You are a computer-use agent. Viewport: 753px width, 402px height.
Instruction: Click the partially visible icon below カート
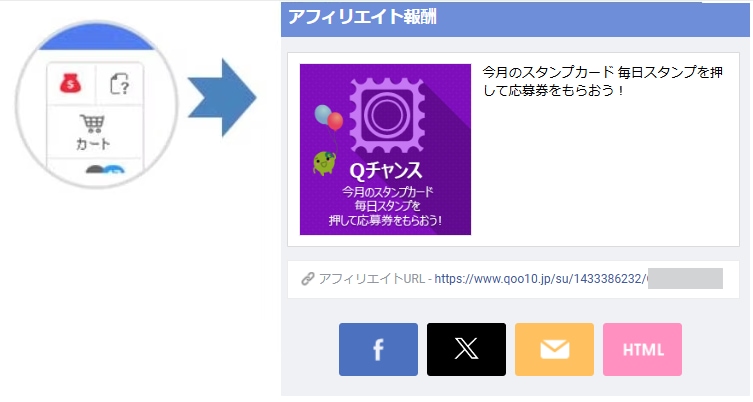point(105,169)
